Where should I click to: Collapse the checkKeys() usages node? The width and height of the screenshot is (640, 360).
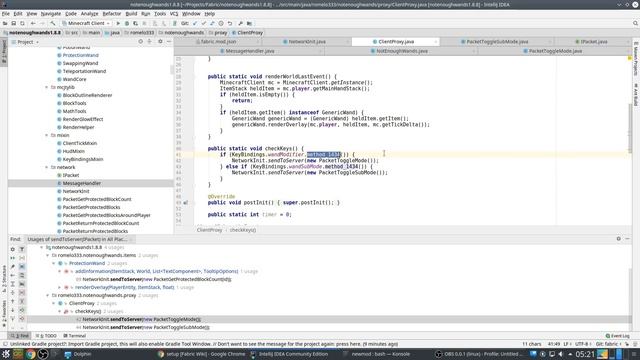tap(60, 311)
